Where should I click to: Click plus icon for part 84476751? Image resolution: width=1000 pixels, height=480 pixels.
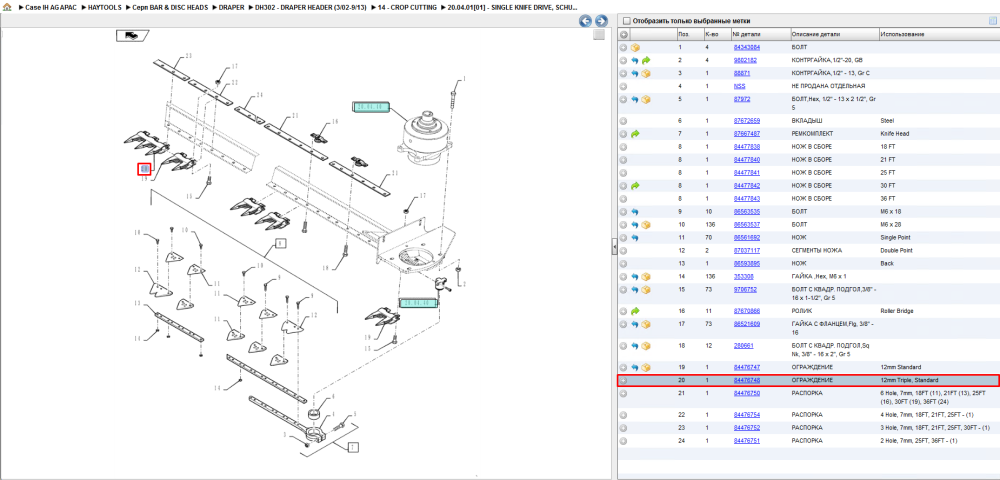(624, 440)
